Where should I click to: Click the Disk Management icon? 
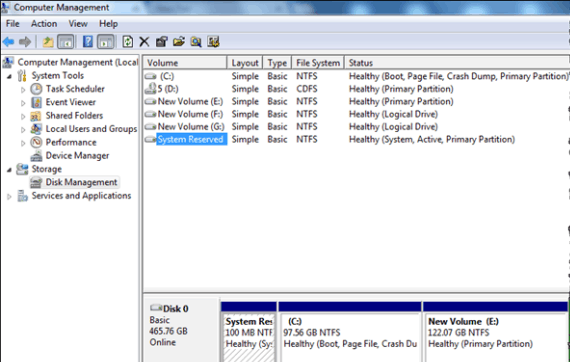pos(36,182)
